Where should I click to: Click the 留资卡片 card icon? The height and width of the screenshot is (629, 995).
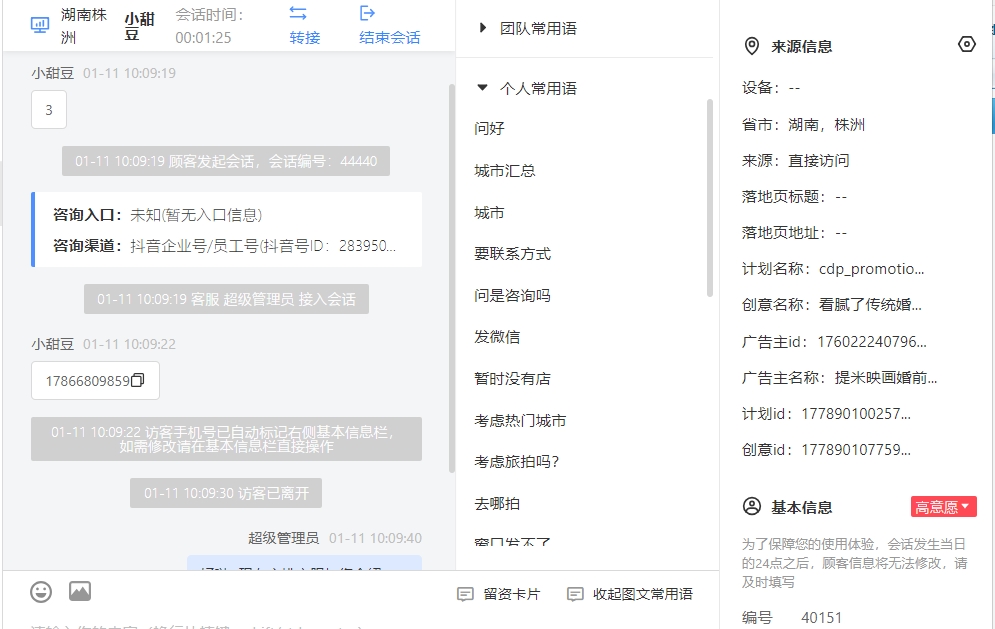(465, 594)
